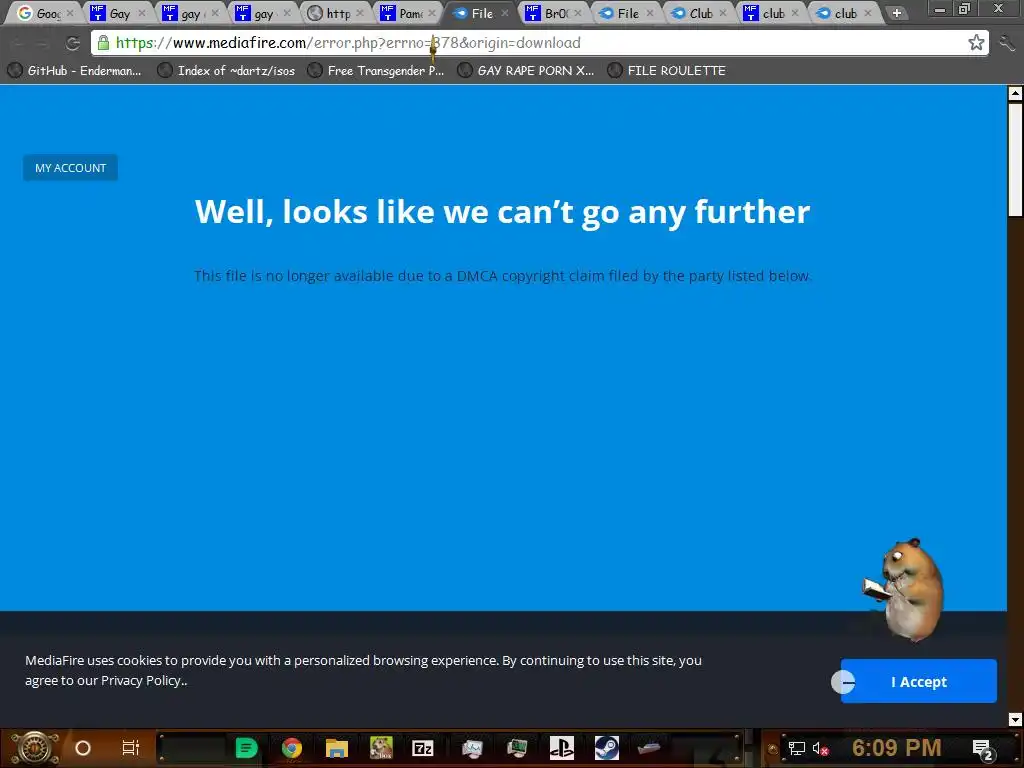Launch 7-Zip from the taskbar
This screenshot has width=1024, height=768.
pyautogui.click(x=423, y=748)
